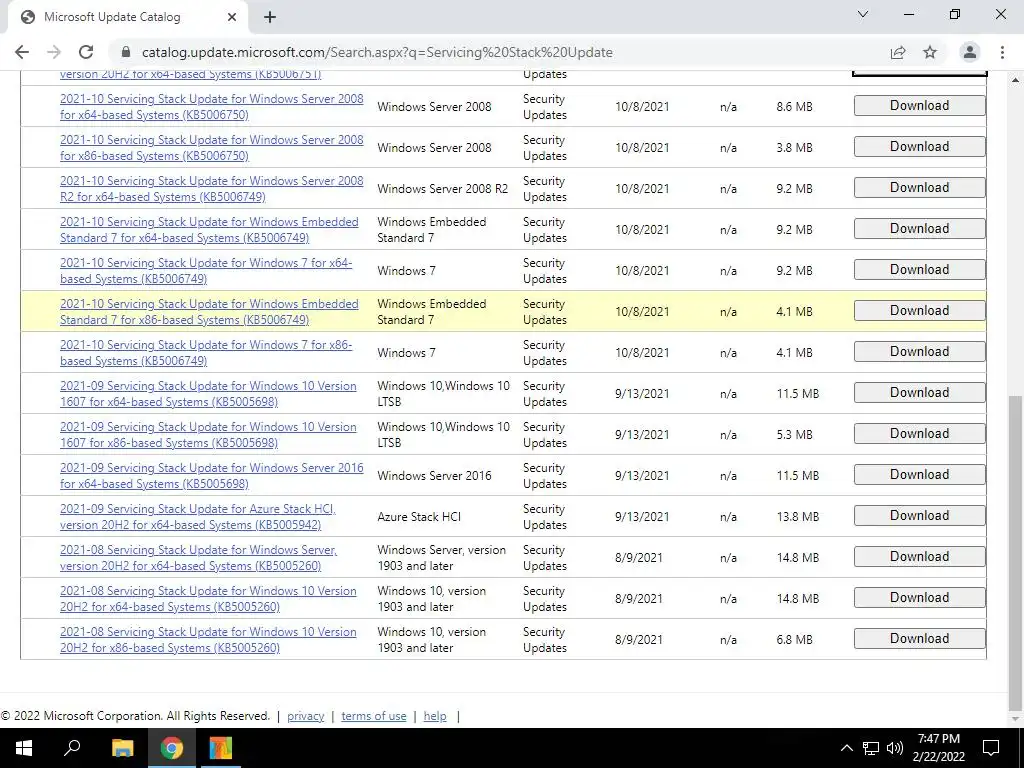
Task: Open Server 2008 R2 KB5006749 link
Action: pos(212,189)
